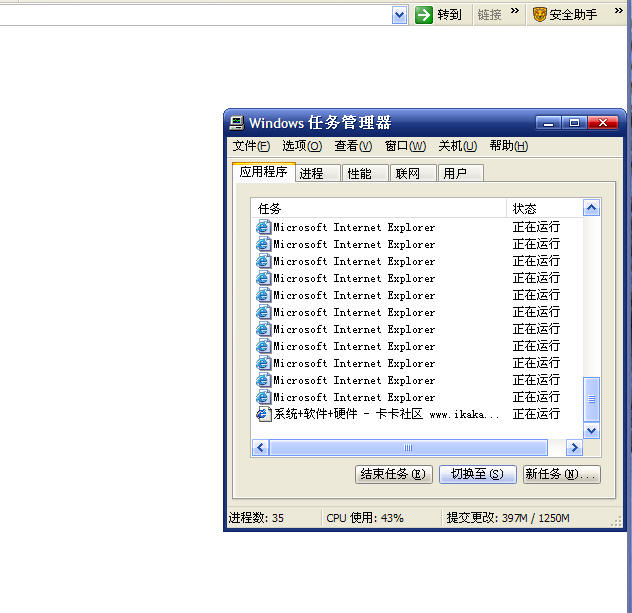Click the horizontal scrollbar thumb in the task list

(x=408, y=447)
